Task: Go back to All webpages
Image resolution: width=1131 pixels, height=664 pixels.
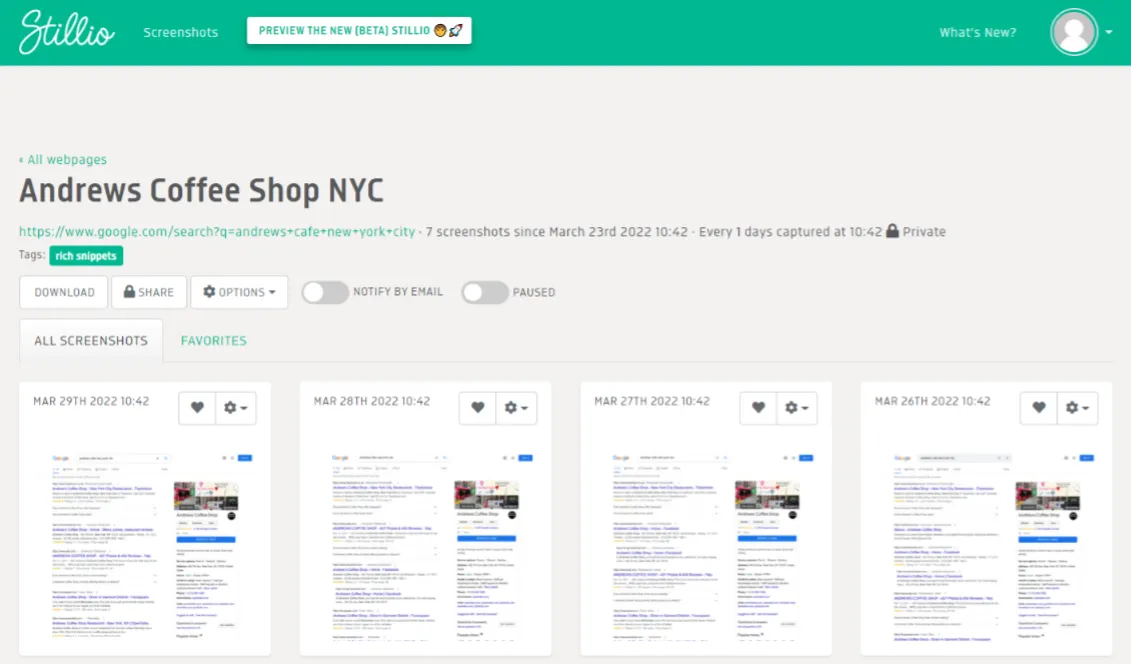Action: pyautogui.click(x=63, y=159)
